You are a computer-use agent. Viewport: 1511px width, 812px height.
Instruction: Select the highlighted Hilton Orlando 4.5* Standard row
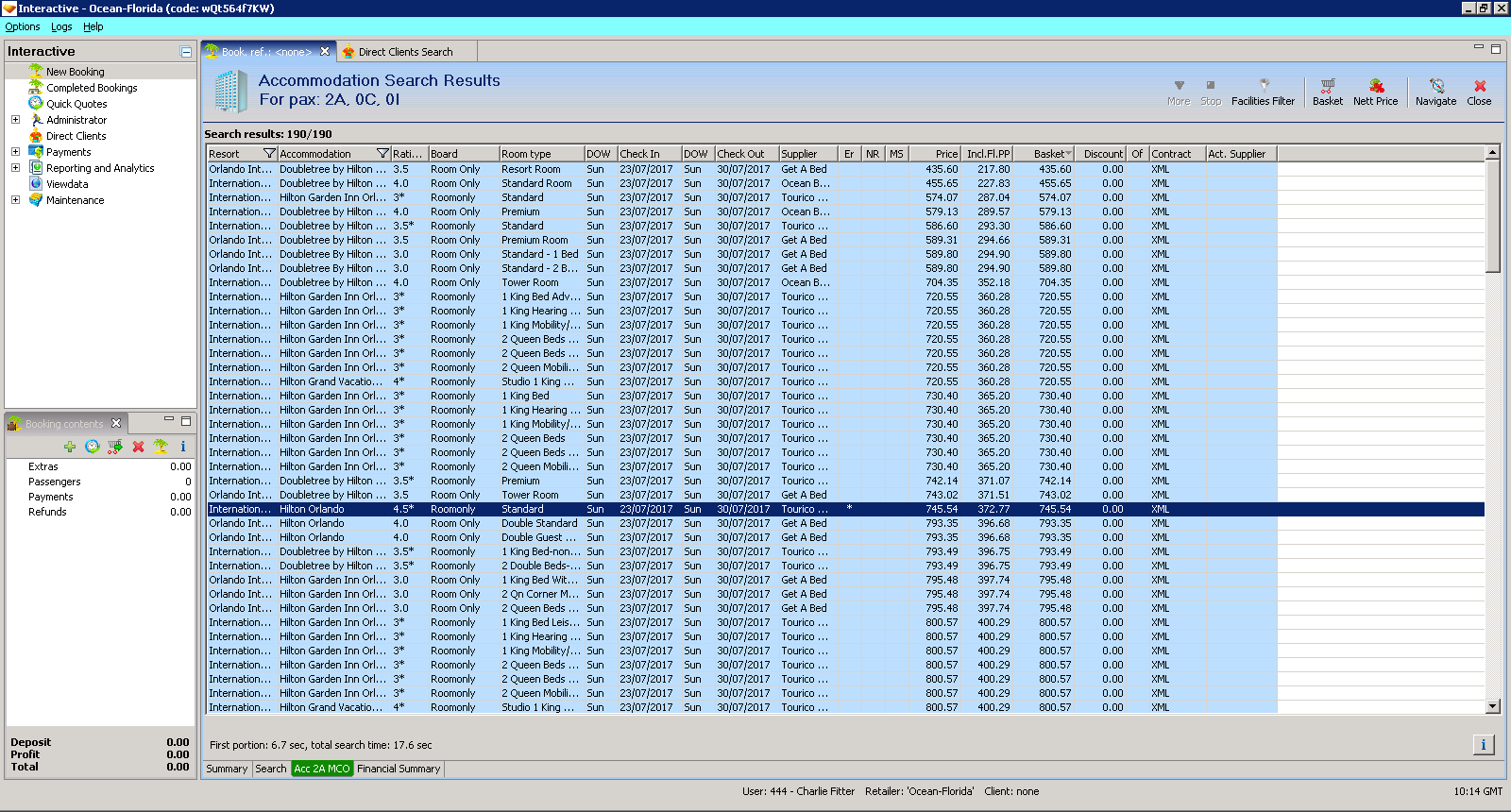[x=845, y=509]
